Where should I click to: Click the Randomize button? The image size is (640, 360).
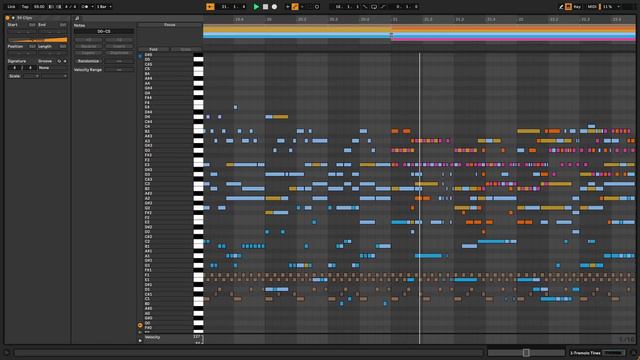click(88, 61)
